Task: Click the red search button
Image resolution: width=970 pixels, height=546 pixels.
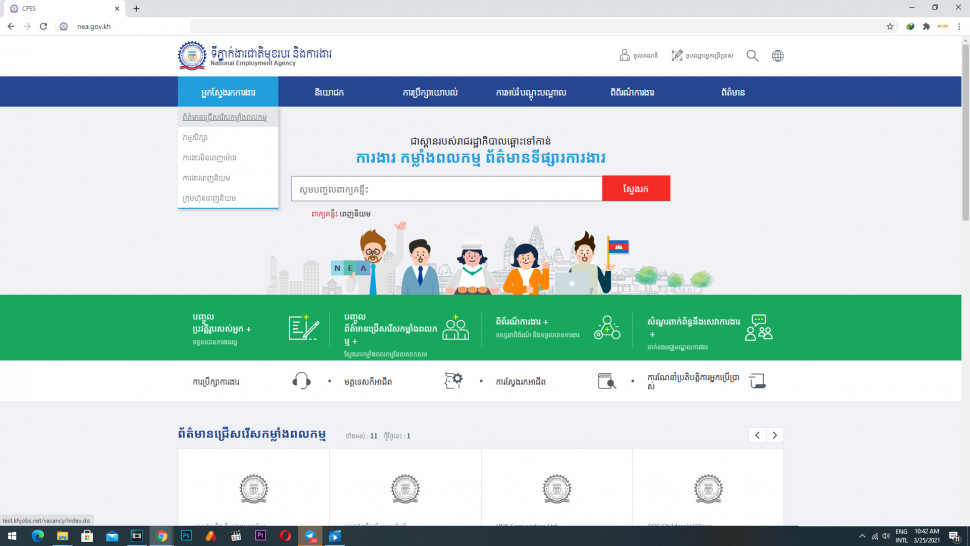Action: coord(636,188)
